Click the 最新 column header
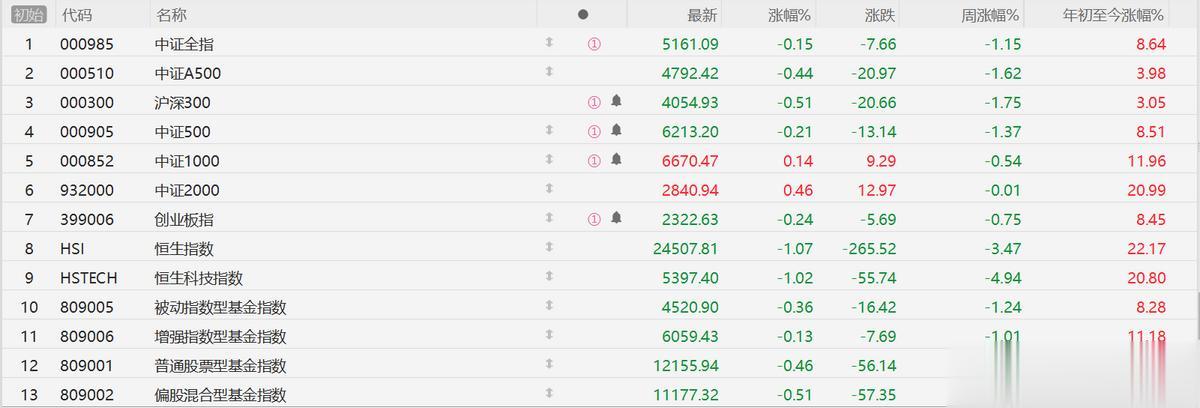 coord(702,15)
